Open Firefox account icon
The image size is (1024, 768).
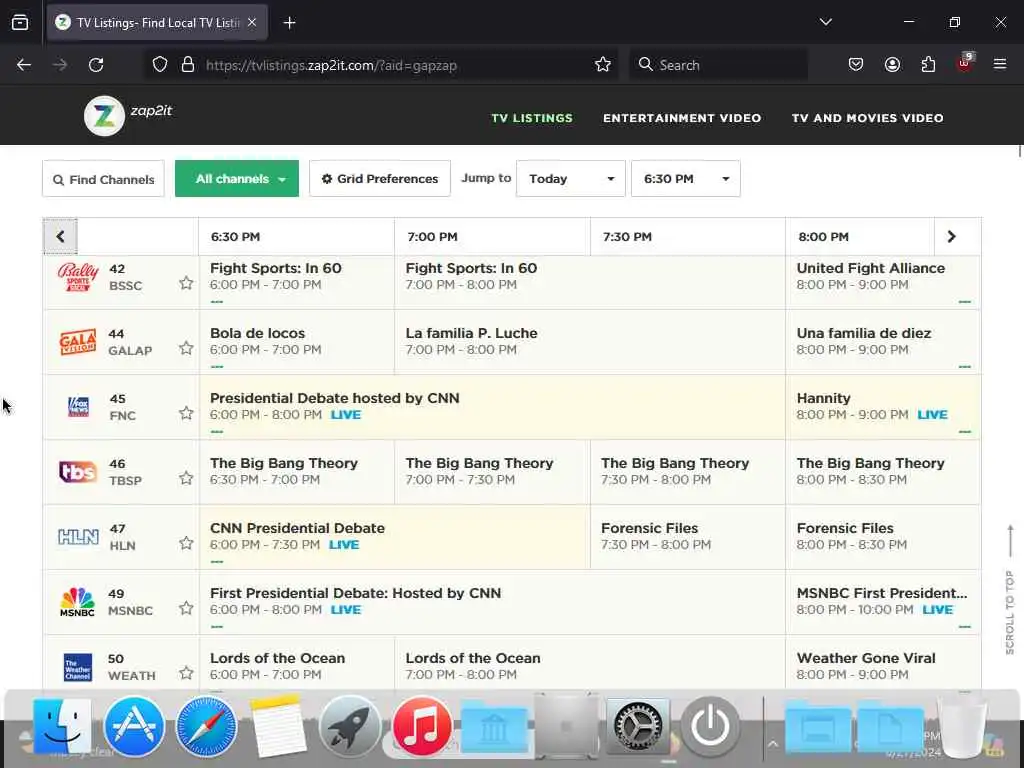click(x=892, y=65)
